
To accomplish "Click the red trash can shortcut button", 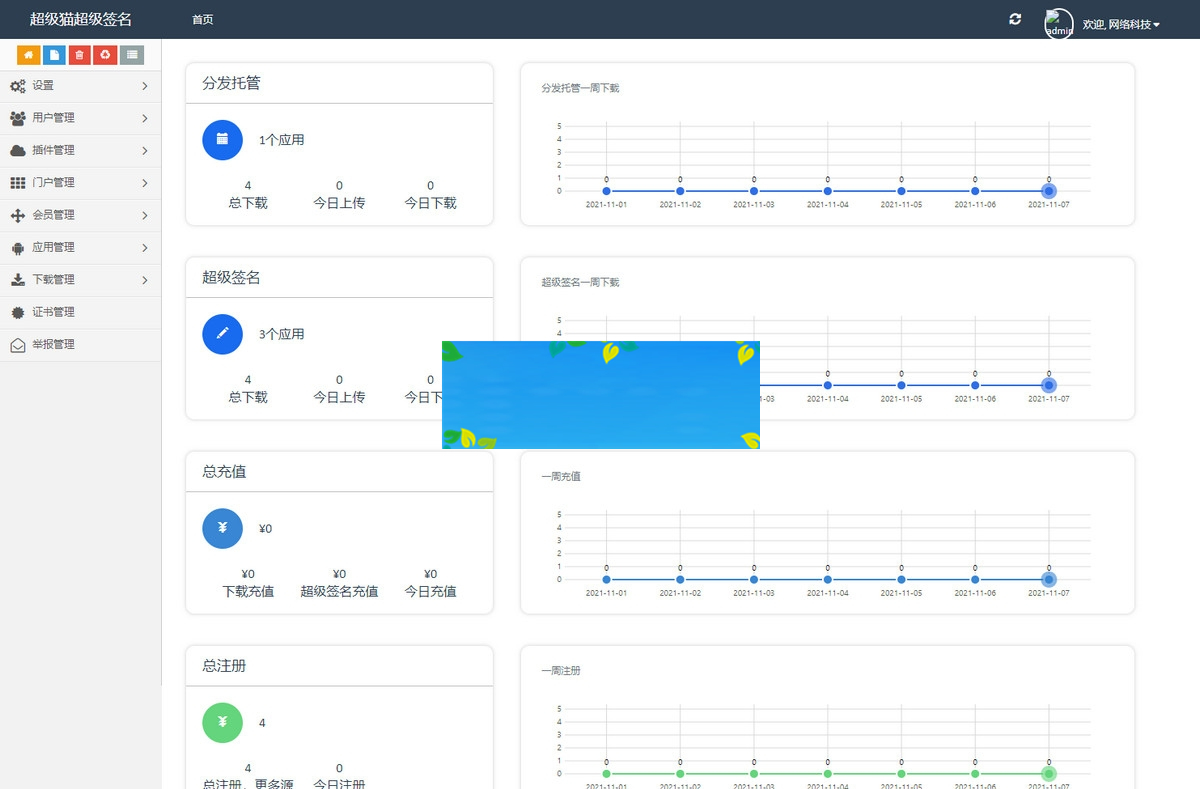I will click(80, 55).
